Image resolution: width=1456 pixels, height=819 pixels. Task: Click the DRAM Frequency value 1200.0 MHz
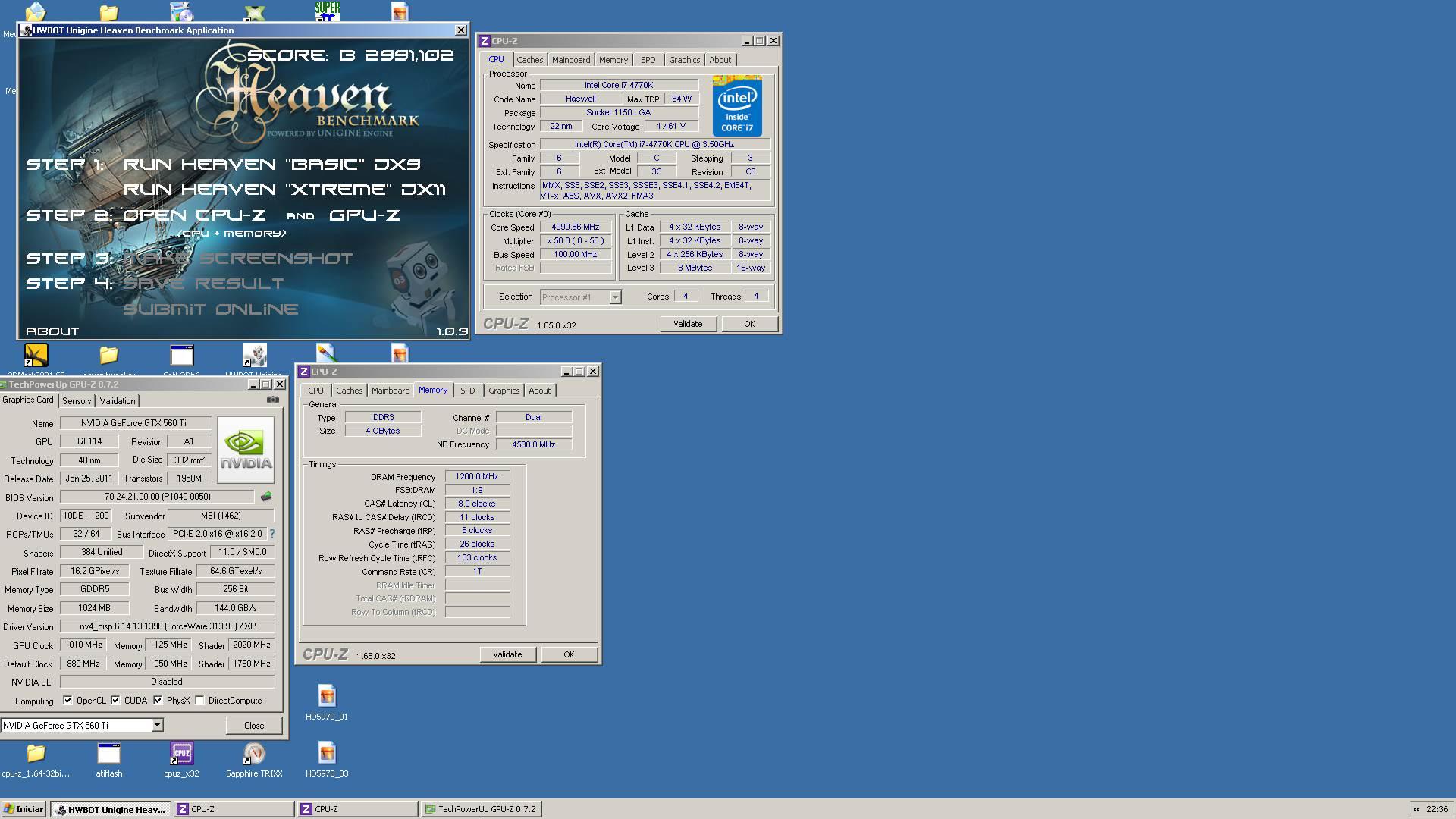tap(477, 476)
